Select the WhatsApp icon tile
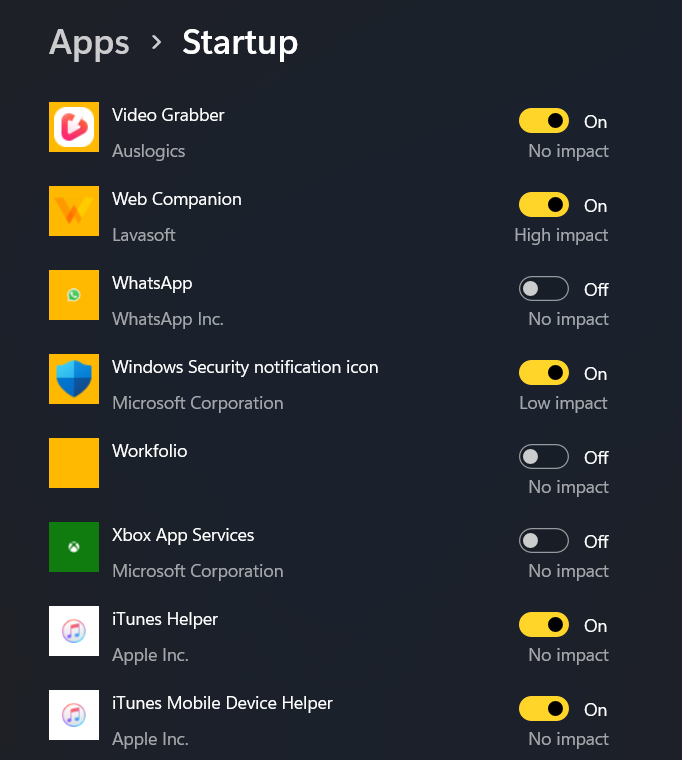The height and width of the screenshot is (760, 682). (74, 295)
